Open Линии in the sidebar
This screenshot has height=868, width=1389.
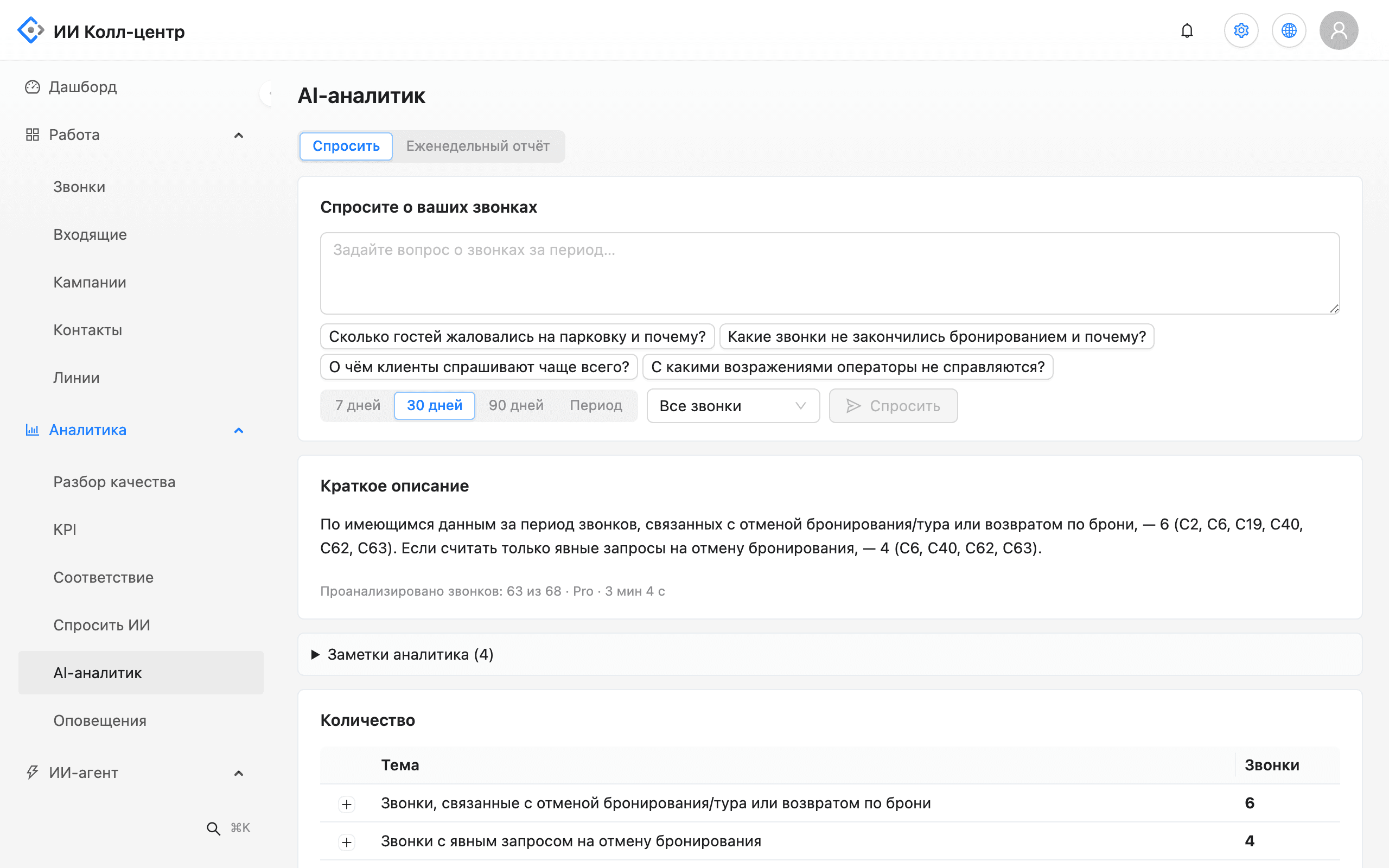tap(141, 377)
